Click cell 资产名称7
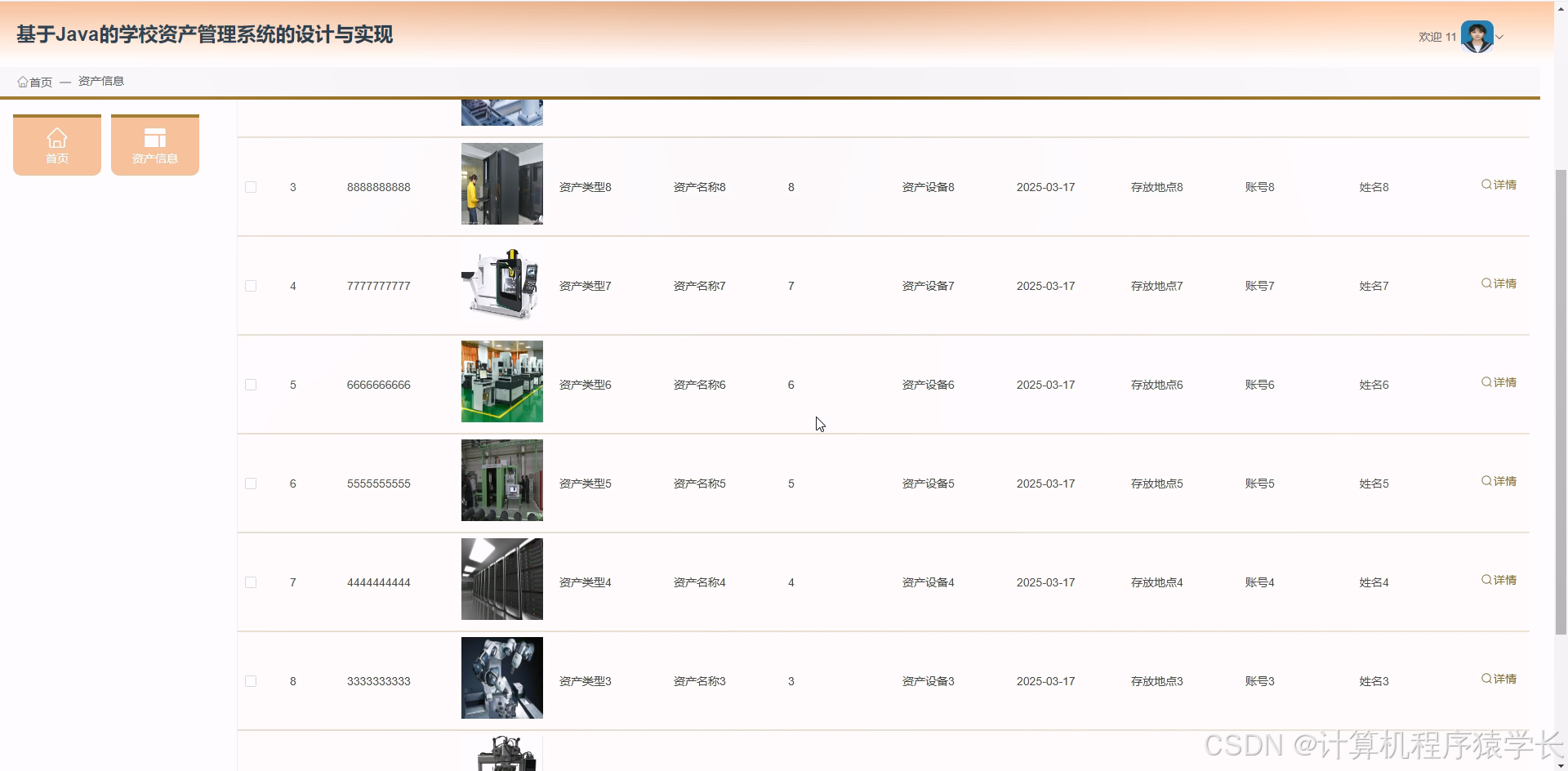Screen dimensions: 1568x771 700,286
